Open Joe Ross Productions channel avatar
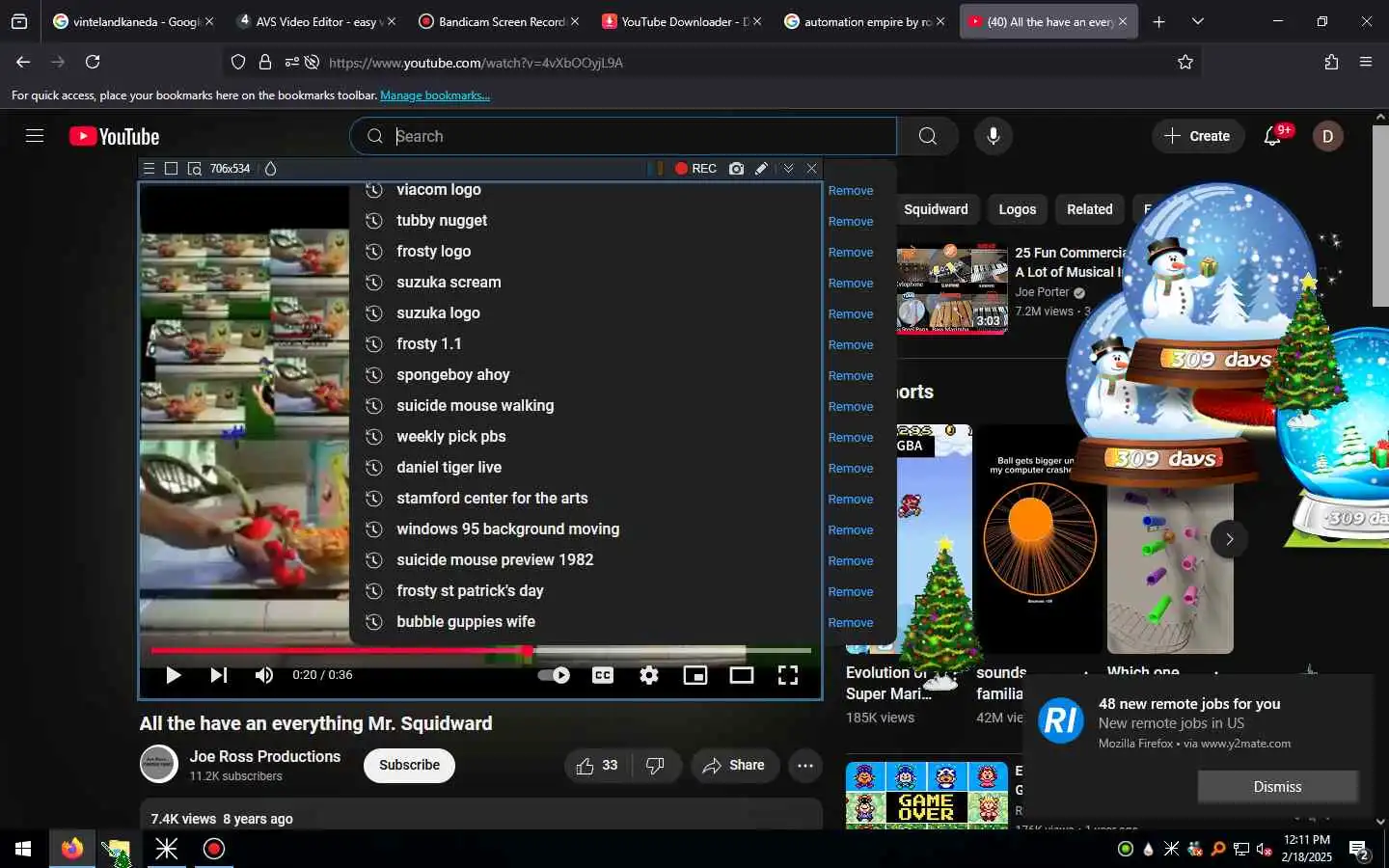The height and width of the screenshot is (868, 1389). (x=159, y=765)
